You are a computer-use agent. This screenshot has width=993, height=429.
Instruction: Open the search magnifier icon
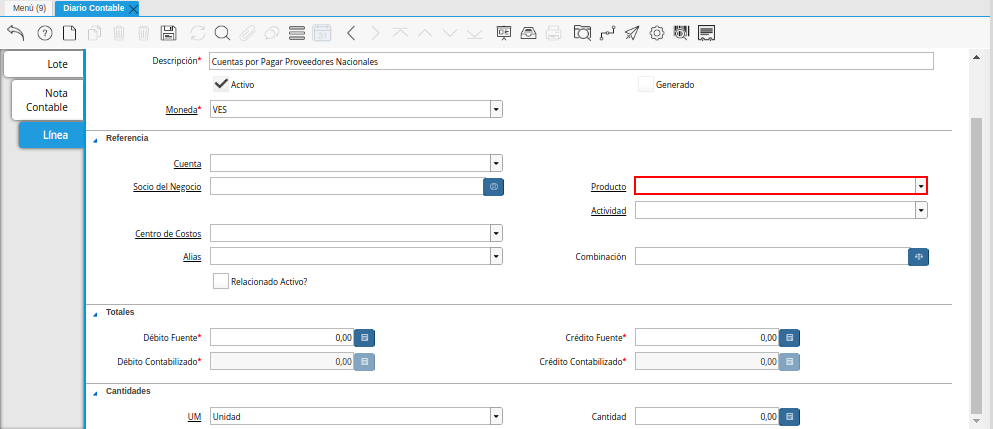pyautogui.click(x=222, y=33)
